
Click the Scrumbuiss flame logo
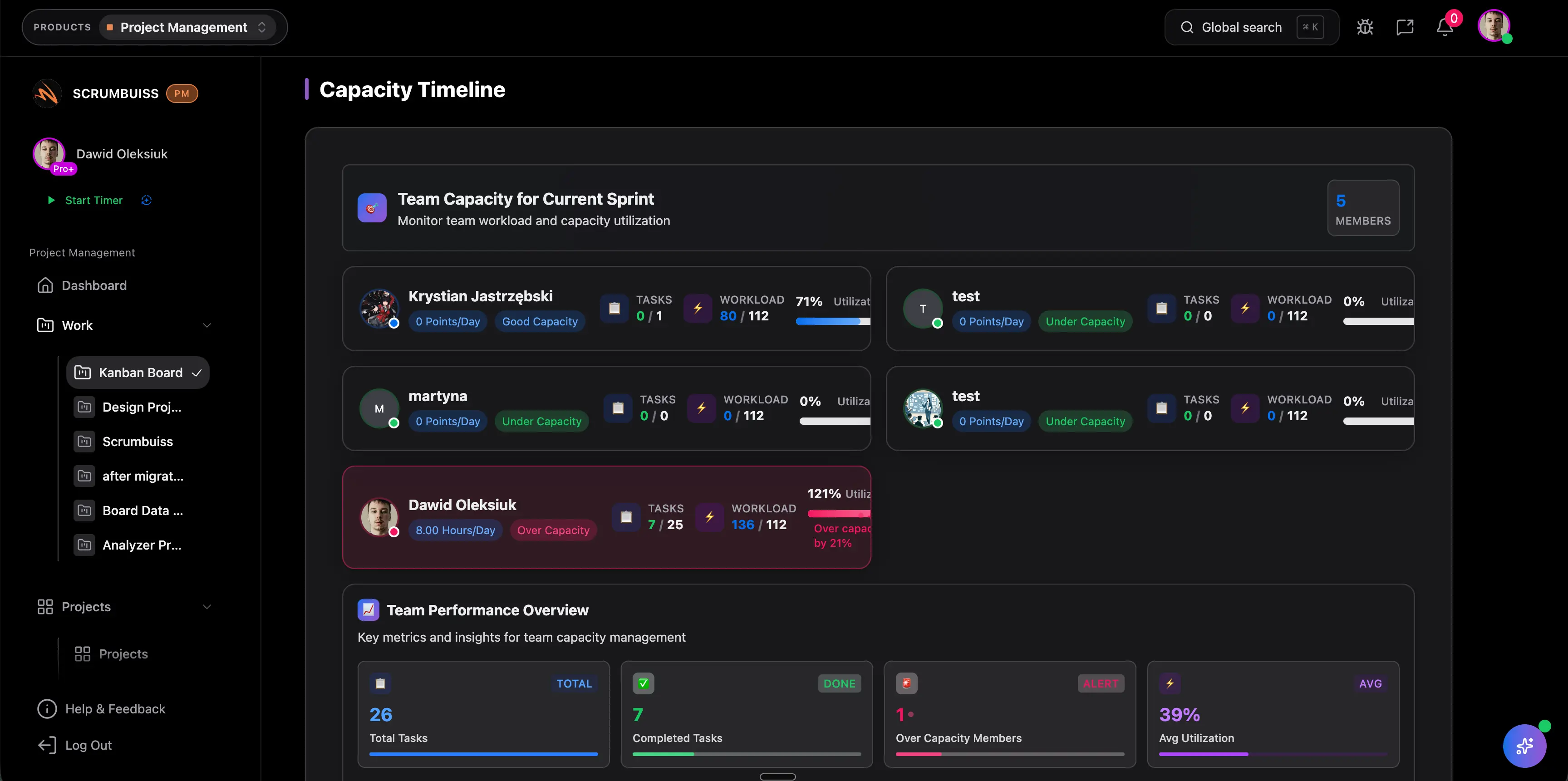(46, 93)
